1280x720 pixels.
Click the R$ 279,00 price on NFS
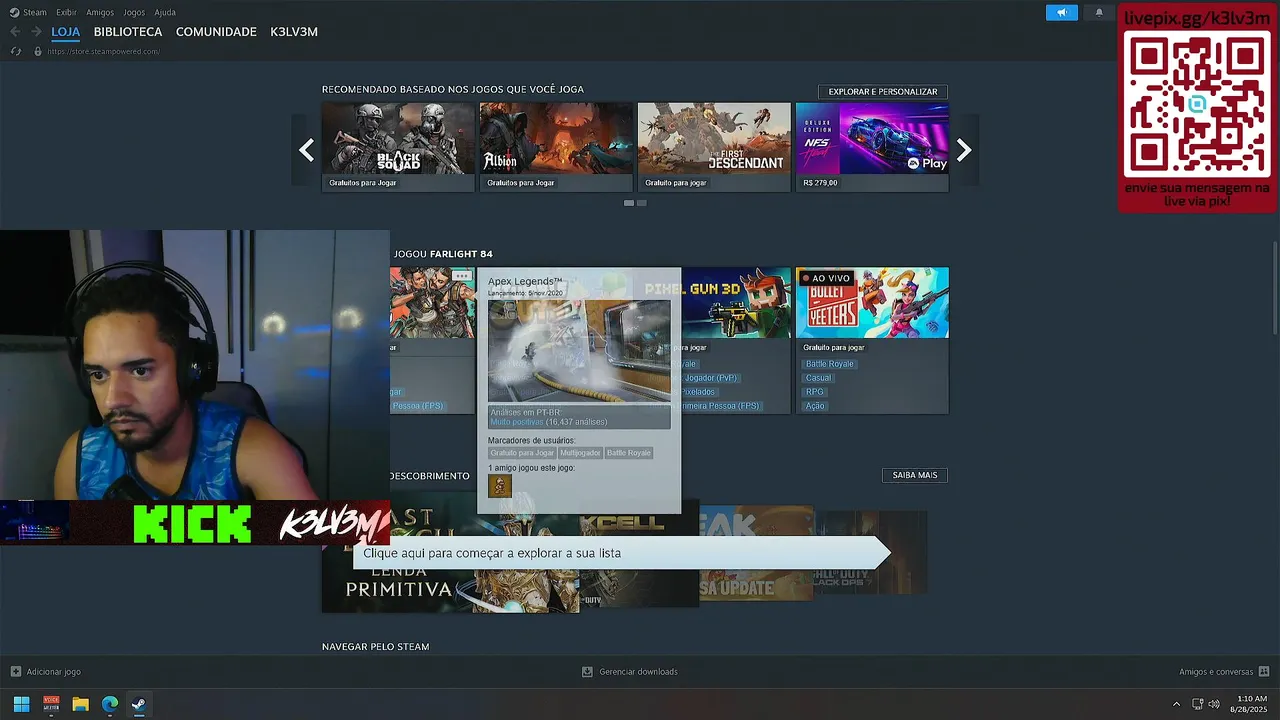(820, 183)
